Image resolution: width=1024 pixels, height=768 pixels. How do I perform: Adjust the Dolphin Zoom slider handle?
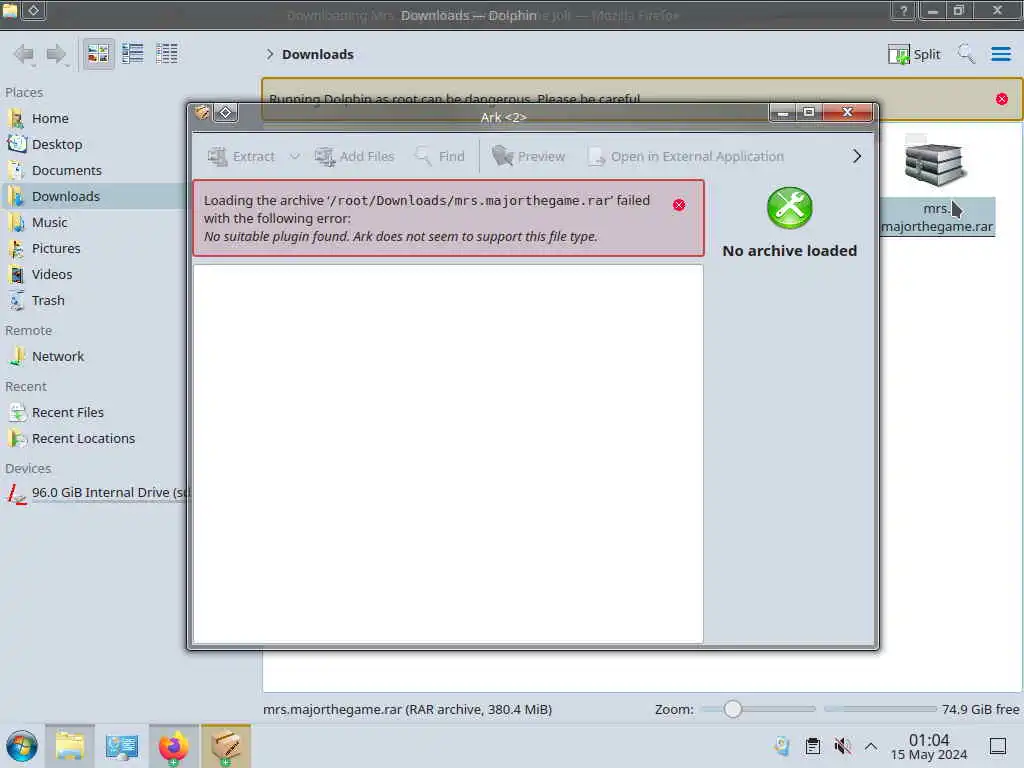[x=733, y=709]
